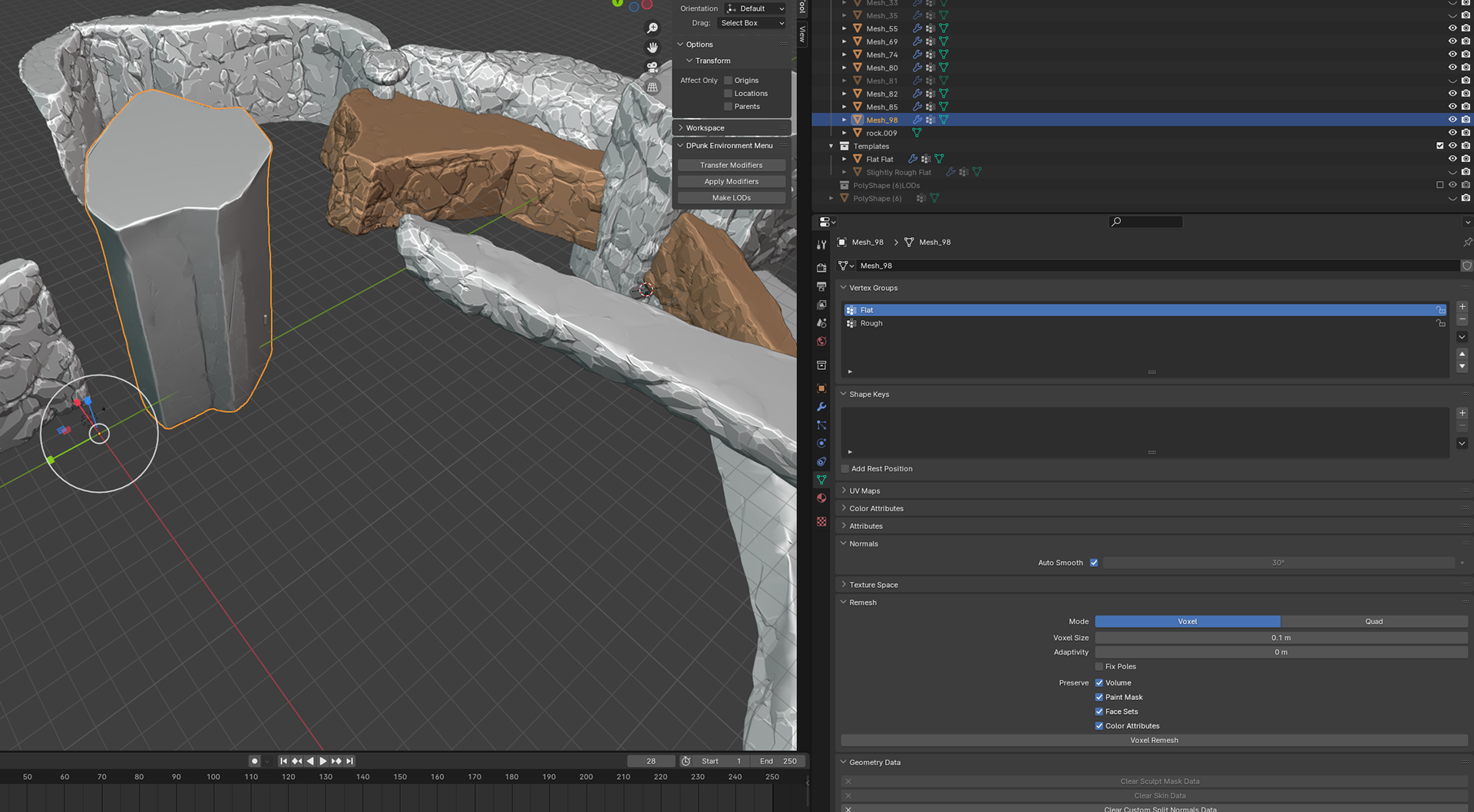Viewport: 1474px width, 812px height.
Task: Collapse the Vertex Groups panel
Action: [844, 288]
